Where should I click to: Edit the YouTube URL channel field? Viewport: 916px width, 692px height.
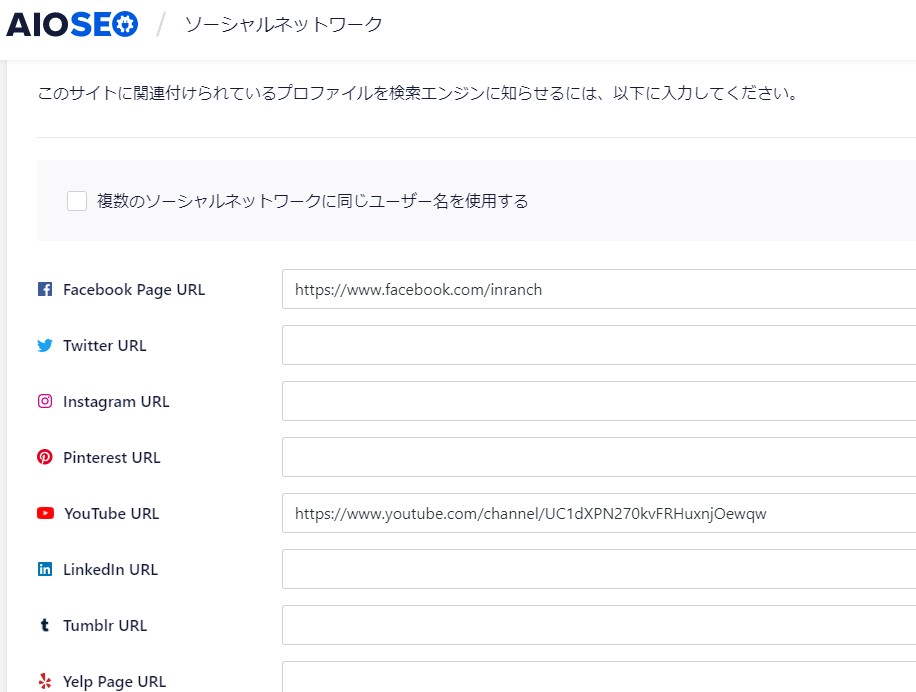pos(599,513)
